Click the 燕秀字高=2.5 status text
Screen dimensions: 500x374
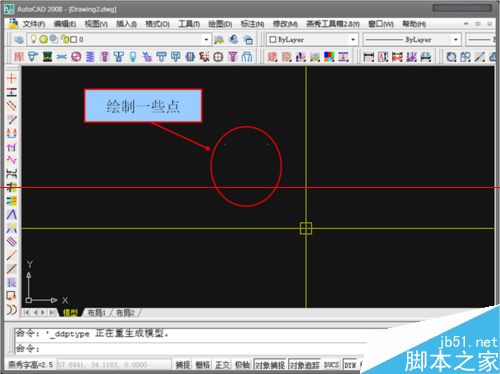[x=31, y=365]
